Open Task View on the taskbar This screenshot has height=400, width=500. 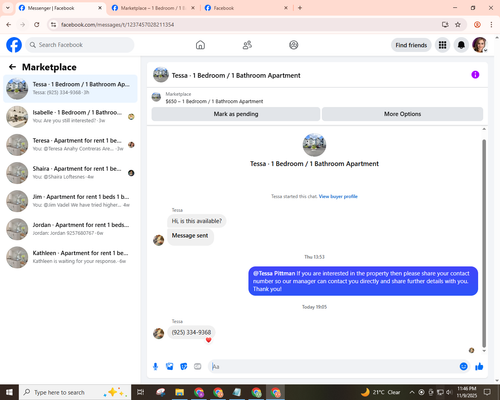[x=141, y=392]
